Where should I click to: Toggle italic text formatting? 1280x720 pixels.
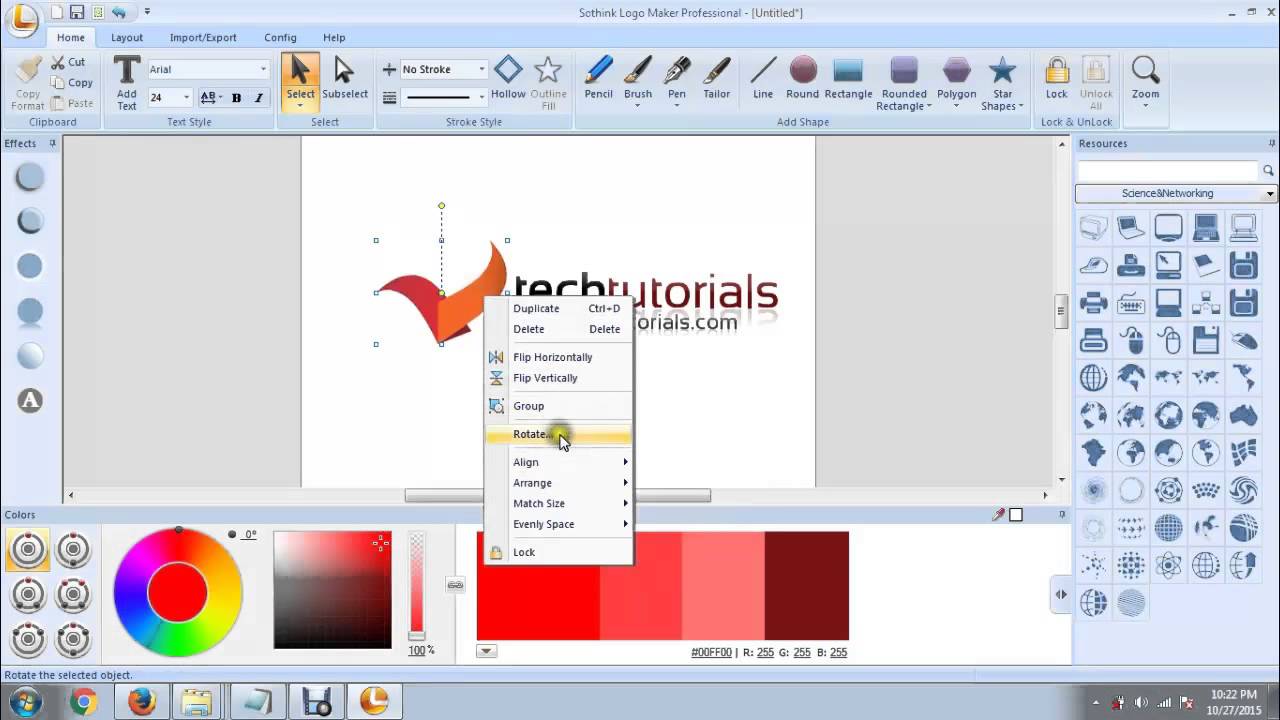[x=259, y=97]
